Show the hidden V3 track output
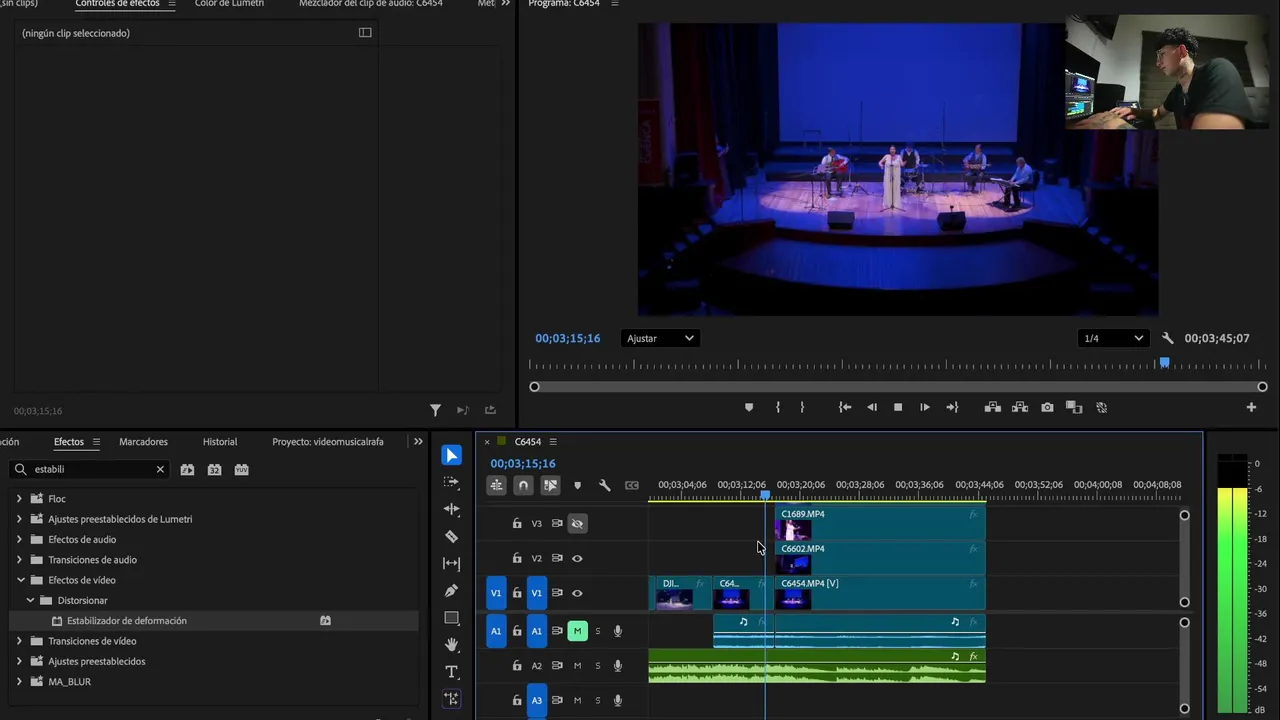The height and width of the screenshot is (720, 1280). (577, 523)
